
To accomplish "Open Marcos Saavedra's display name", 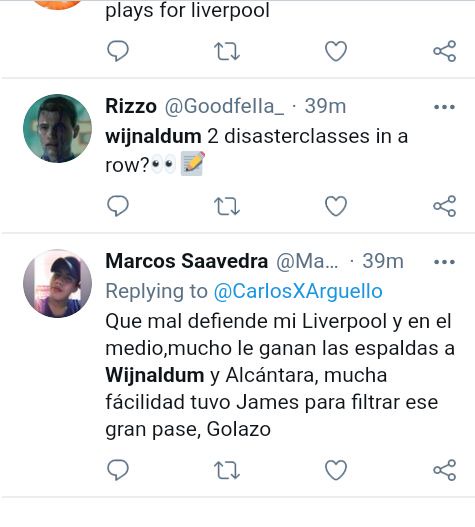I will click(x=187, y=261).
